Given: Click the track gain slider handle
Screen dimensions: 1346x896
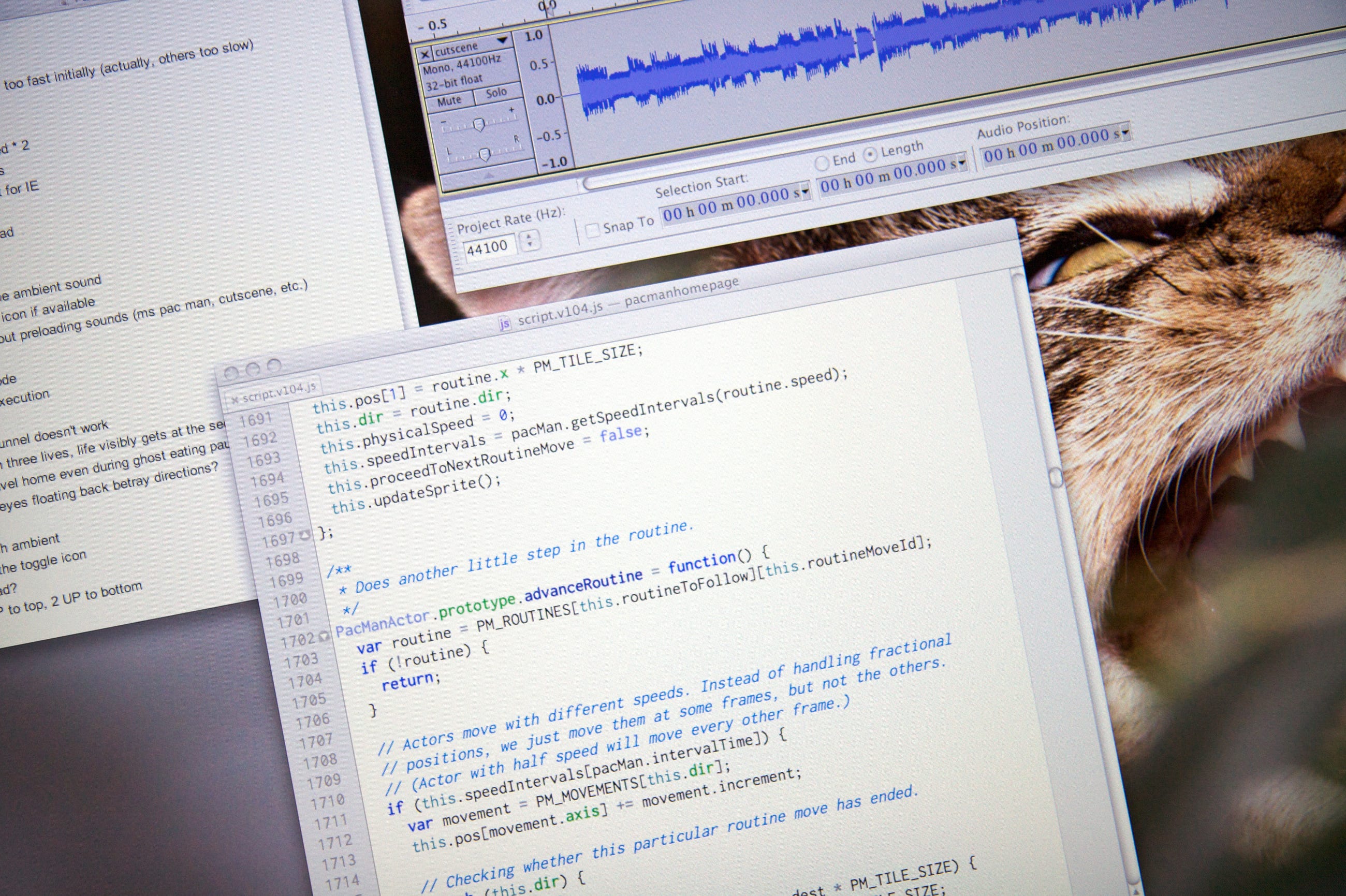Looking at the screenshot, I should 479,124.
